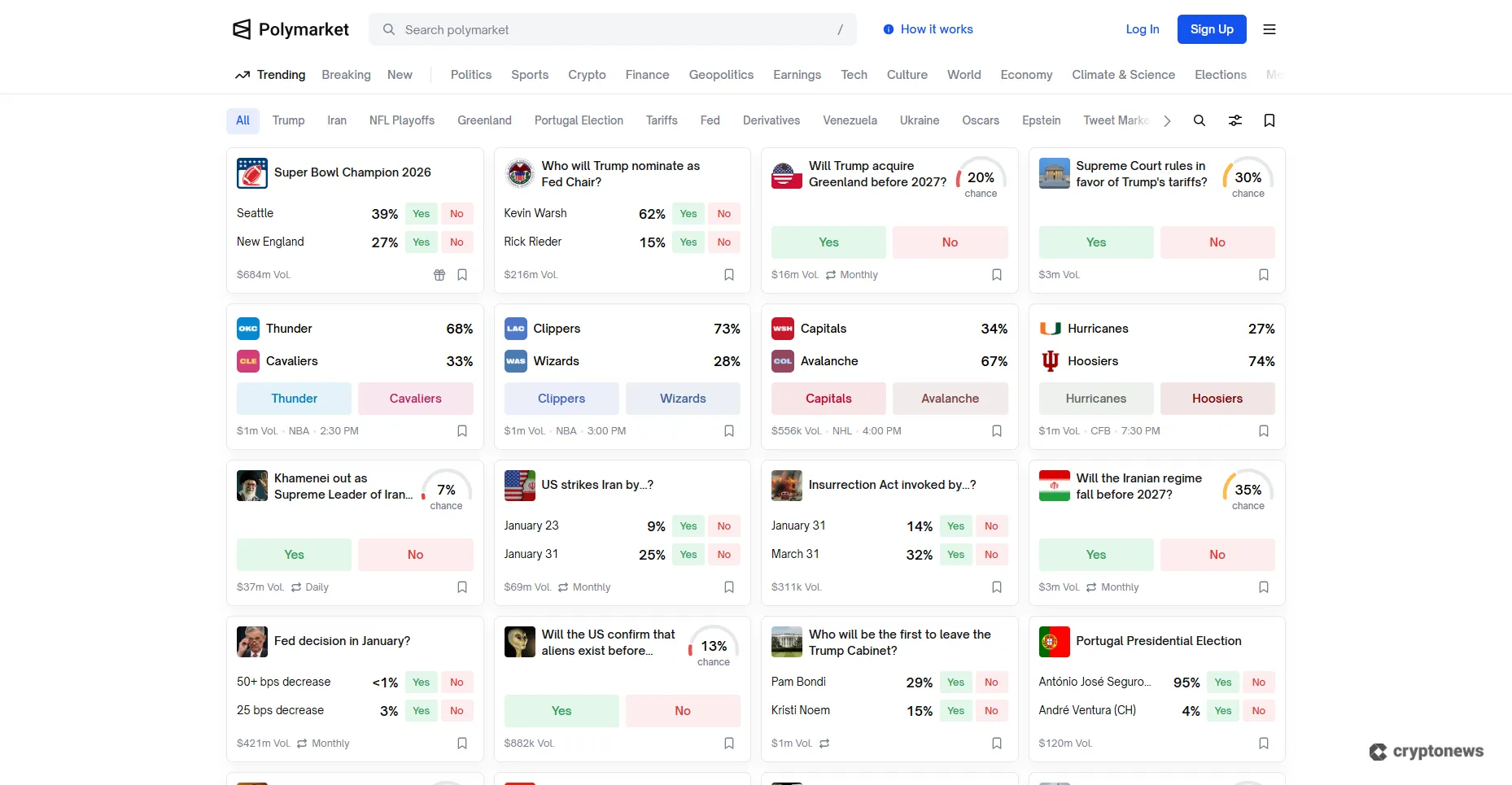Image resolution: width=1512 pixels, height=785 pixels.
Task: Open the Insurrection Act invoked market title
Action: click(892, 485)
